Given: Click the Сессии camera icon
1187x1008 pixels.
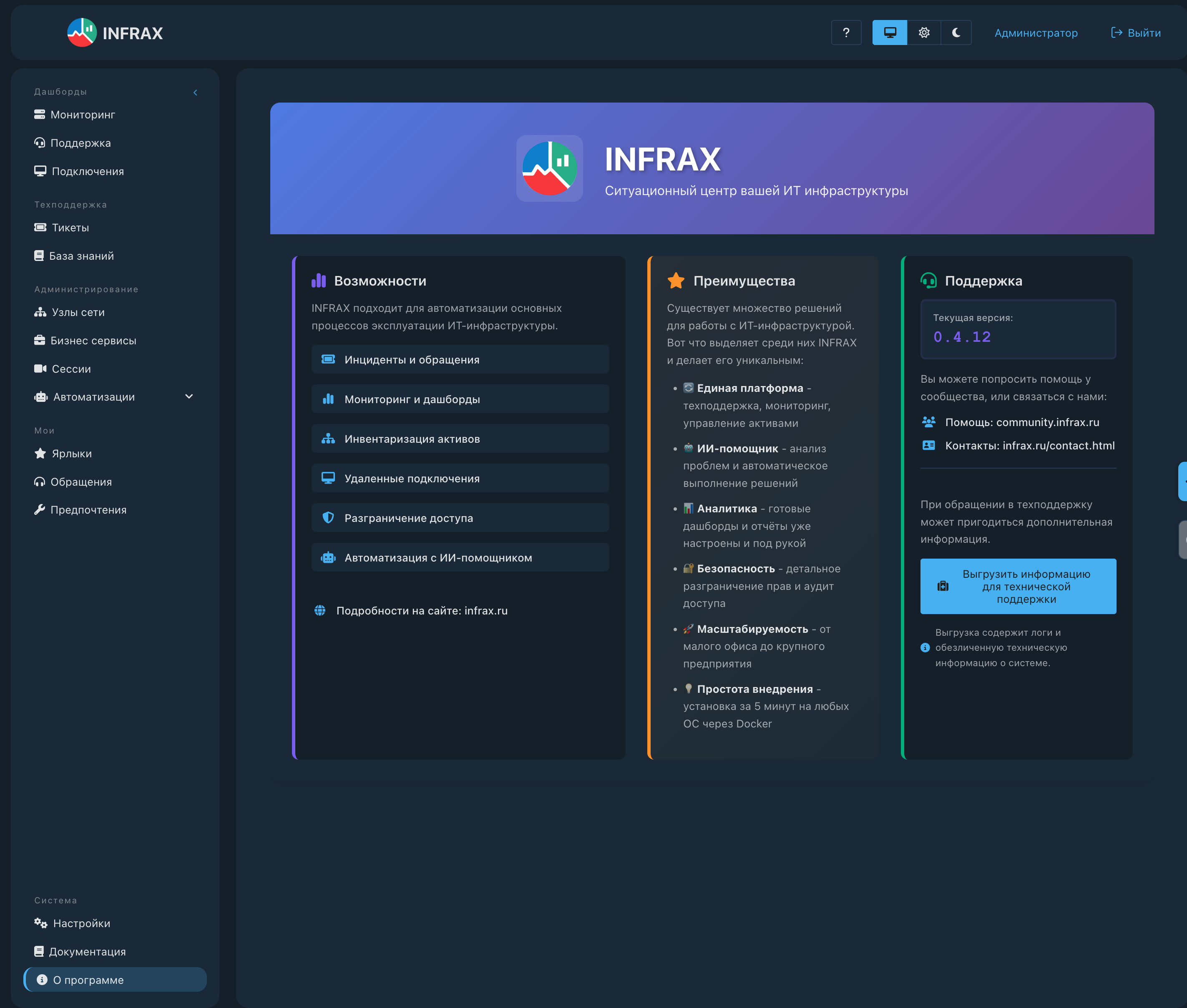Looking at the screenshot, I should [x=40, y=369].
